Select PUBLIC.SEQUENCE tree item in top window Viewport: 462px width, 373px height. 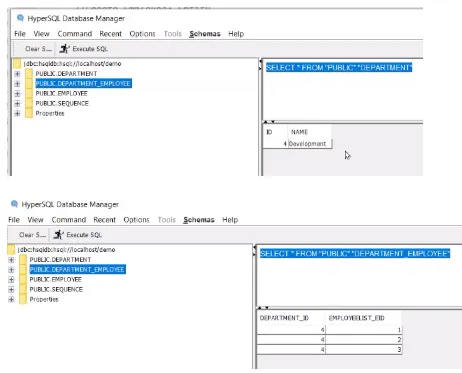(62, 104)
